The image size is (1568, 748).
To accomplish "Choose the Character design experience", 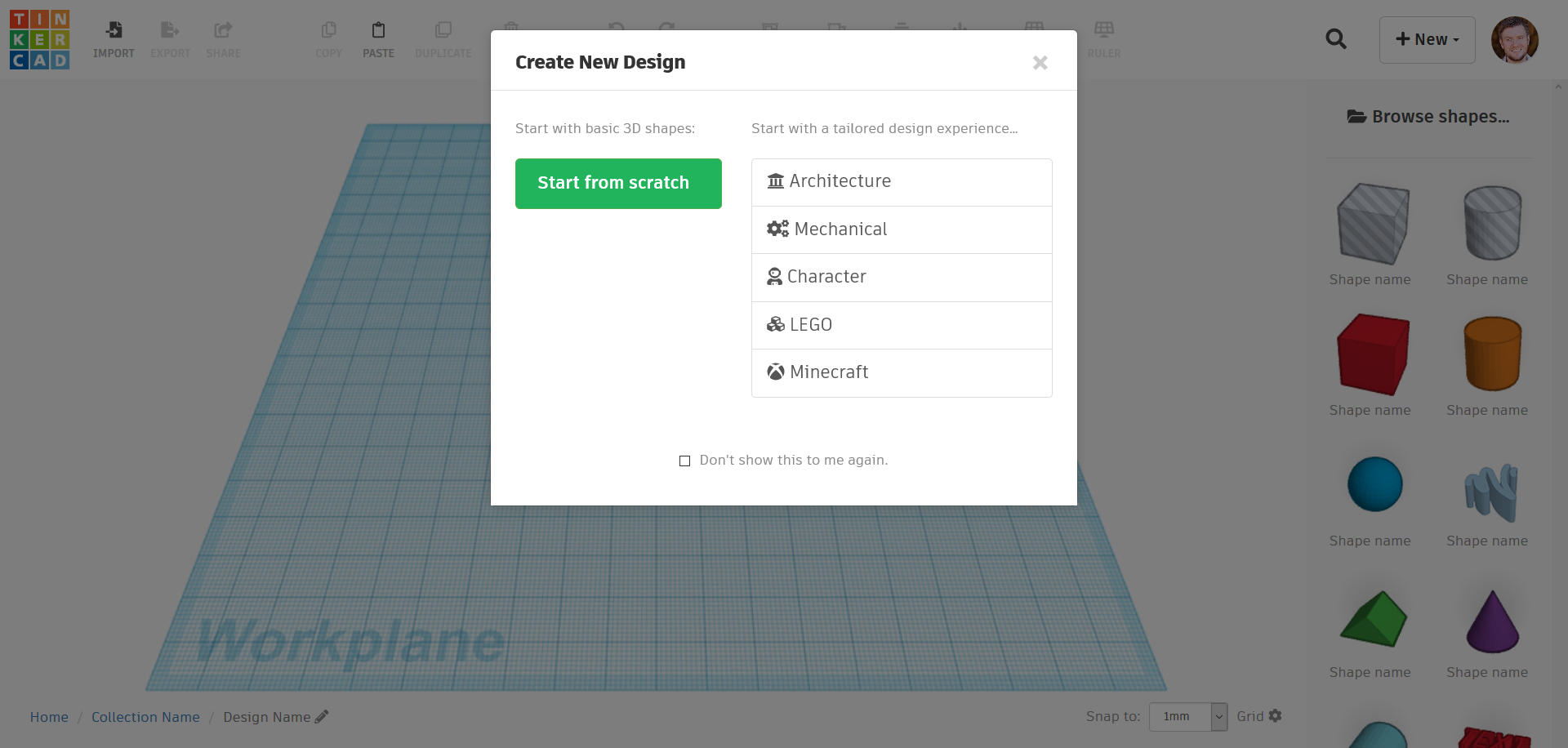I will pos(902,277).
